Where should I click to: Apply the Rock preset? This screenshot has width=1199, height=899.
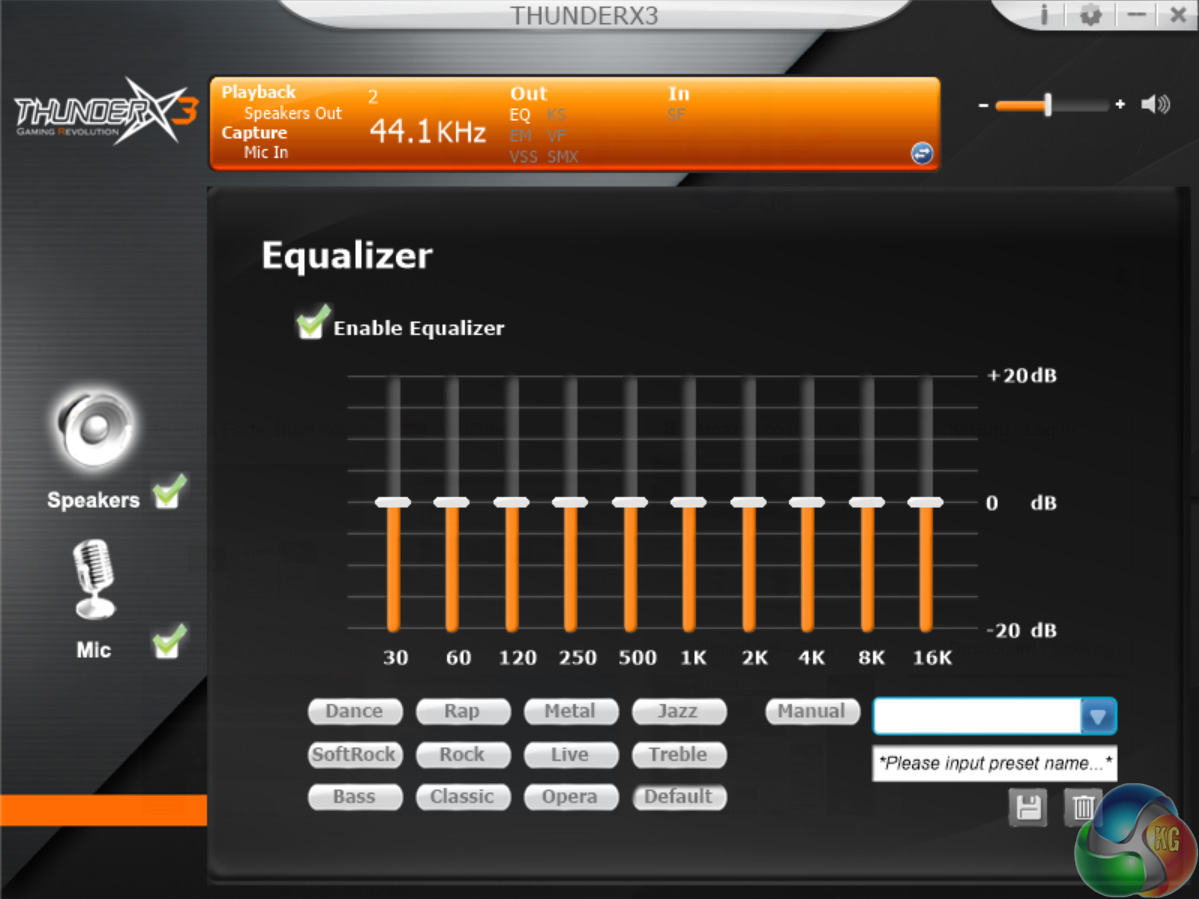tap(463, 755)
